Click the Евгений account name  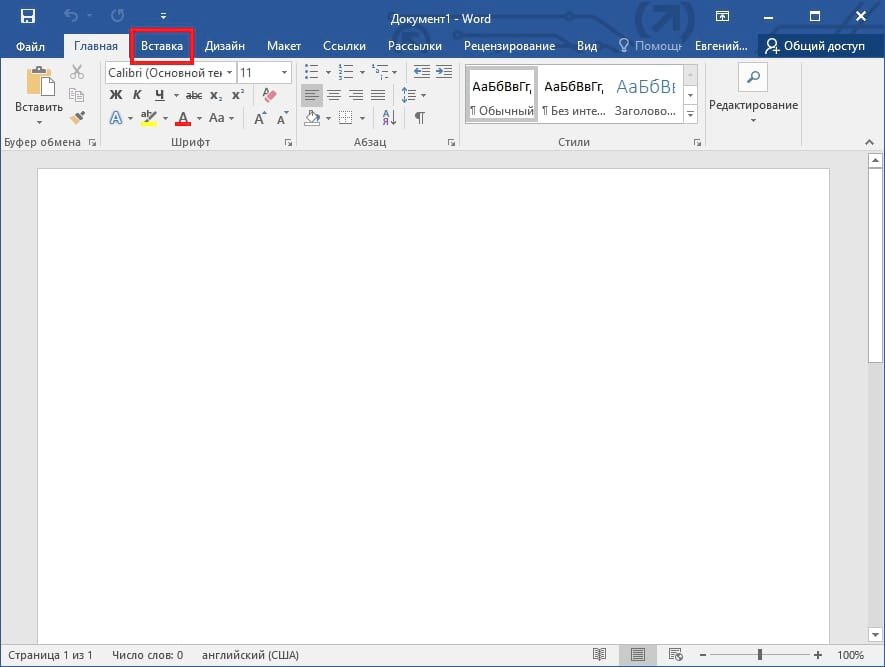(721, 46)
